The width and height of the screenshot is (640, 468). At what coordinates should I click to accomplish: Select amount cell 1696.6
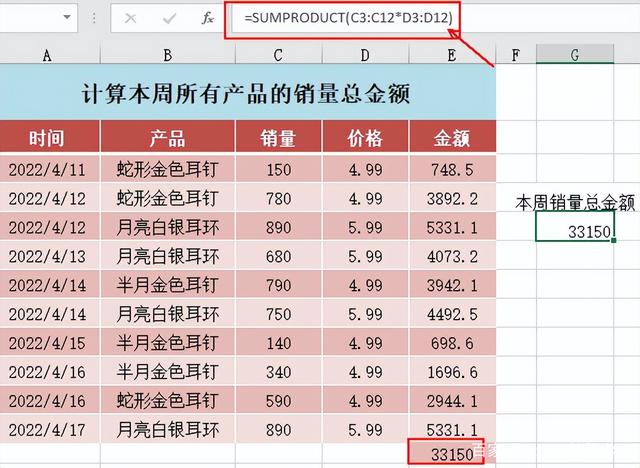pos(453,371)
